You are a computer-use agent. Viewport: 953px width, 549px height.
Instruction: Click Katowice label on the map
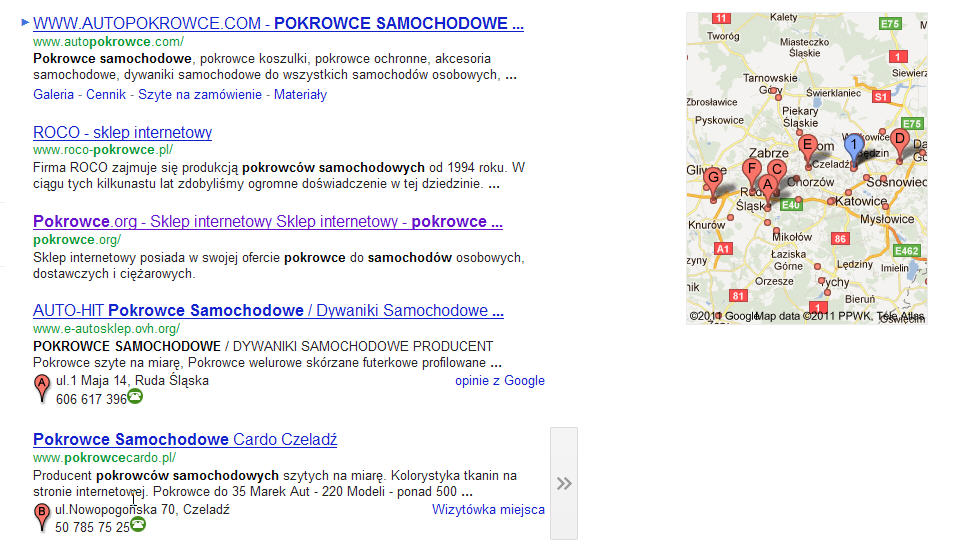pyautogui.click(x=861, y=201)
